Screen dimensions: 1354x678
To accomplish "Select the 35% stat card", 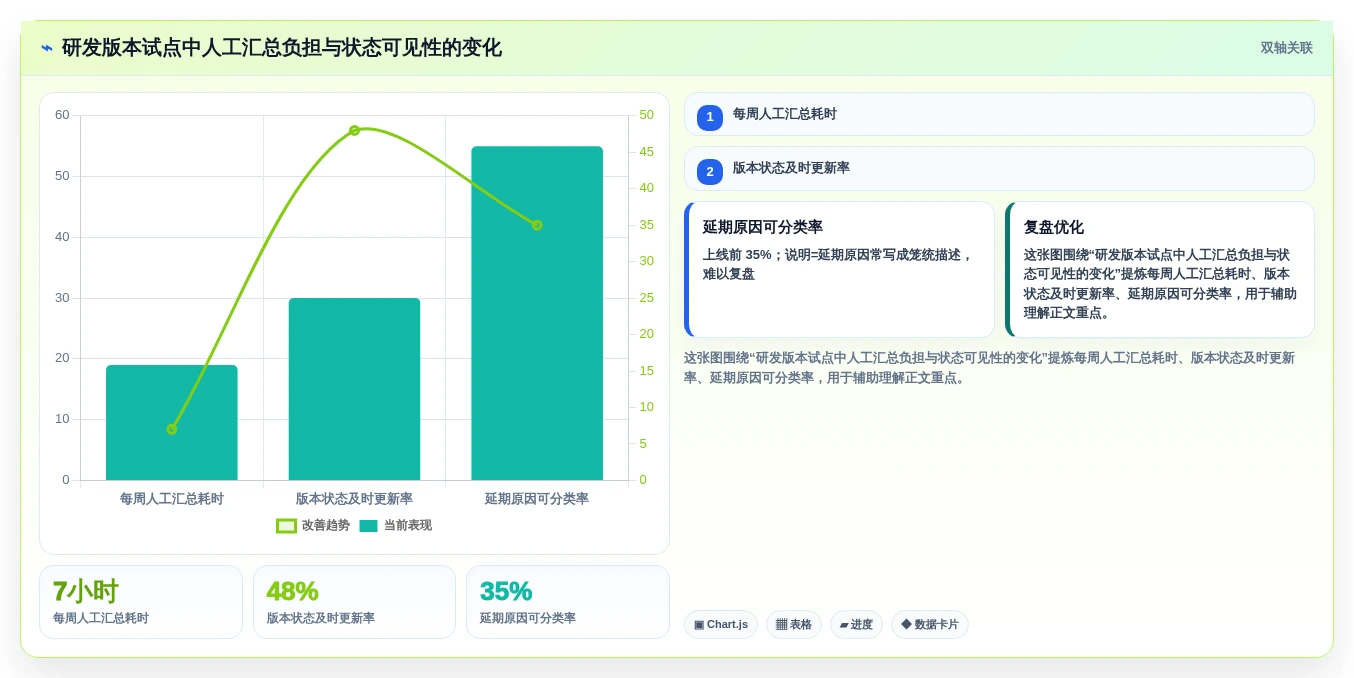I will click(568, 602).
